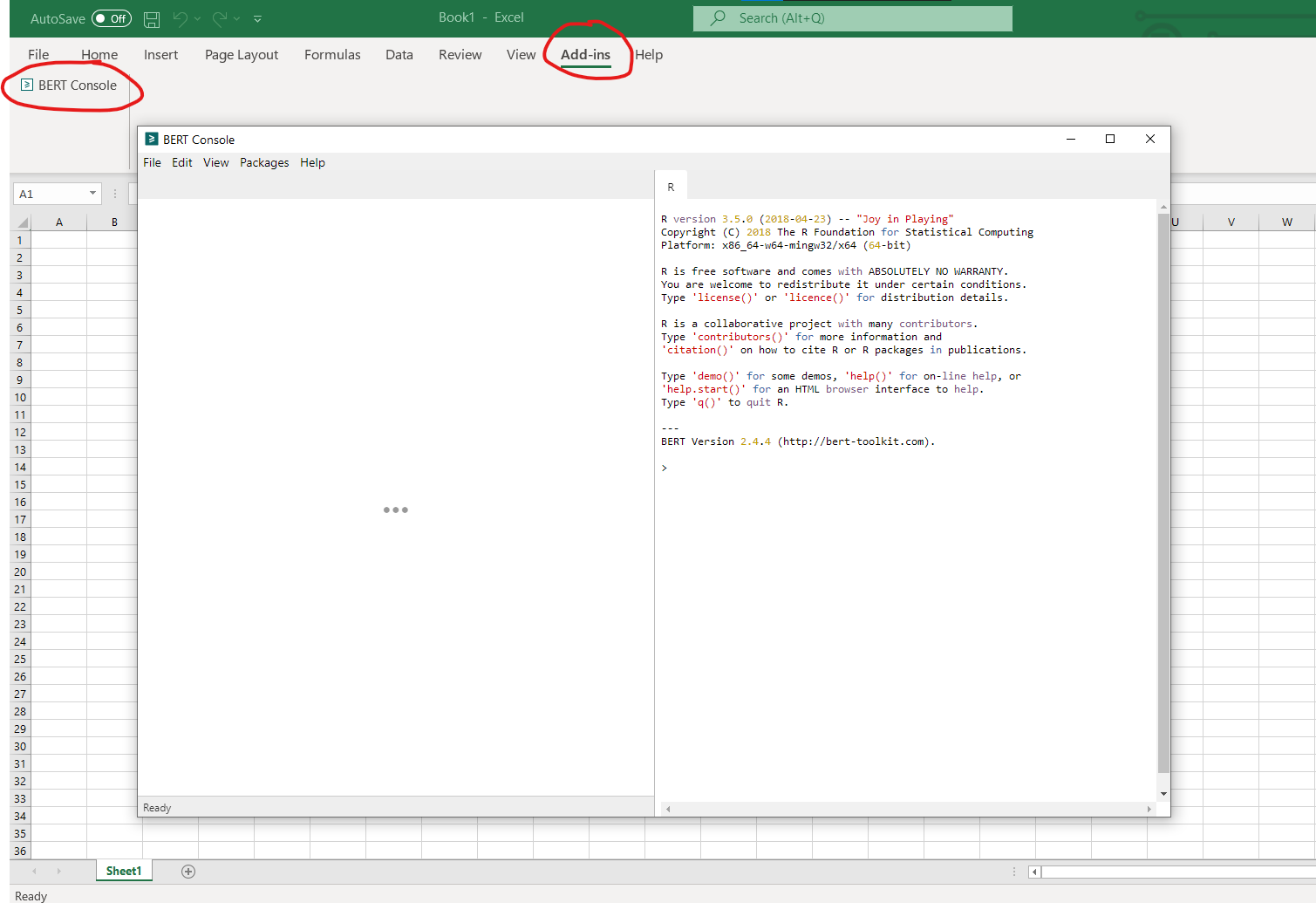1316x903 pixels.
Task: Select row 20 header
Action: 20,571
